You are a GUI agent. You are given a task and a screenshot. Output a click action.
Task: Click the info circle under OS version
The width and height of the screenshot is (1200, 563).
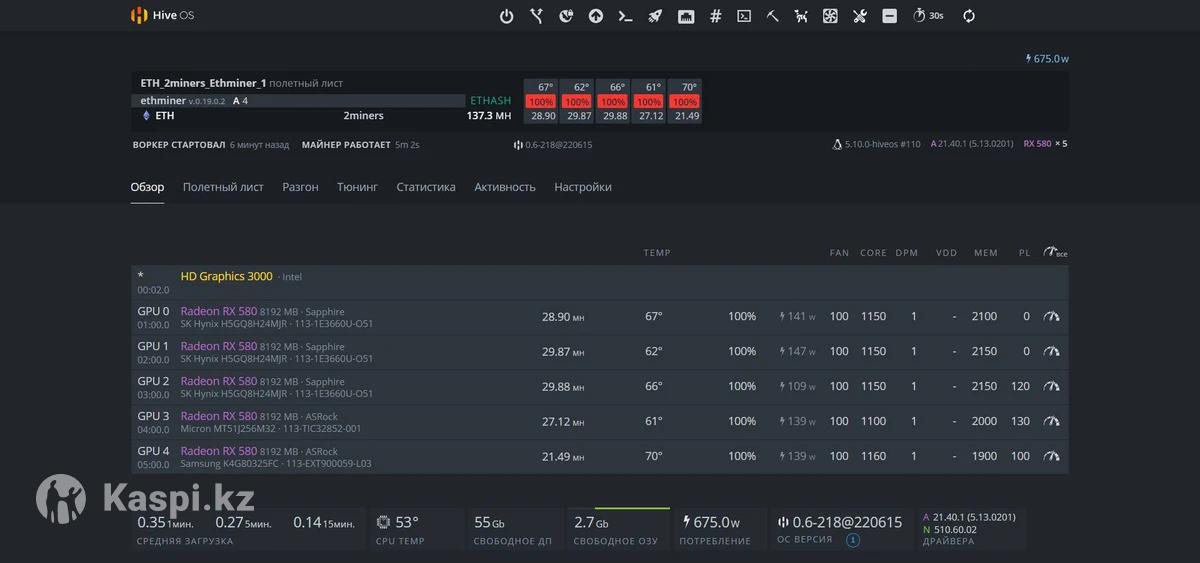click(853, 541)
